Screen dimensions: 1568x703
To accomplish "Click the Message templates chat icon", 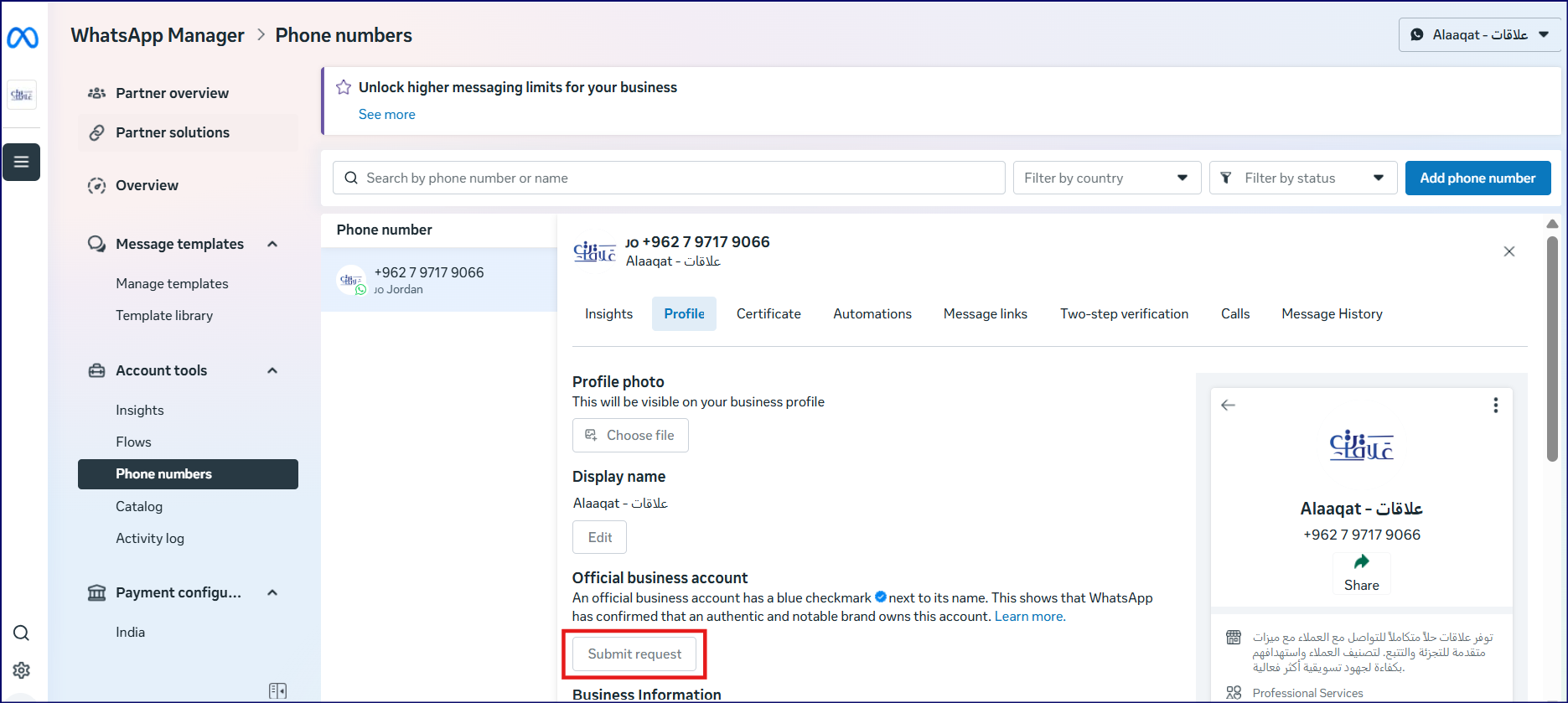I will [x=97, y=244].
